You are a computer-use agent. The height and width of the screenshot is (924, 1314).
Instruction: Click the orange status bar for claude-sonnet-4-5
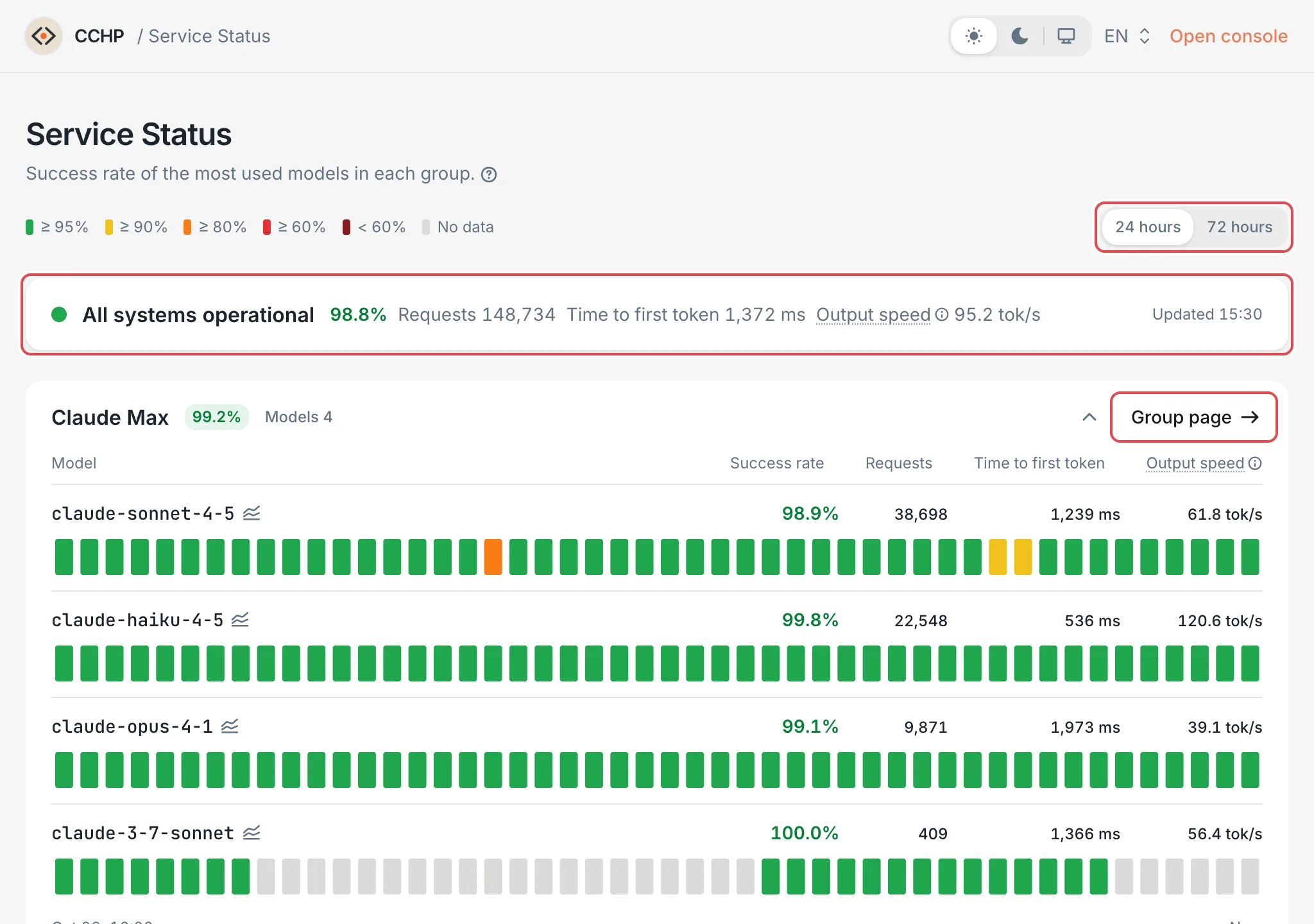[493, 557]
